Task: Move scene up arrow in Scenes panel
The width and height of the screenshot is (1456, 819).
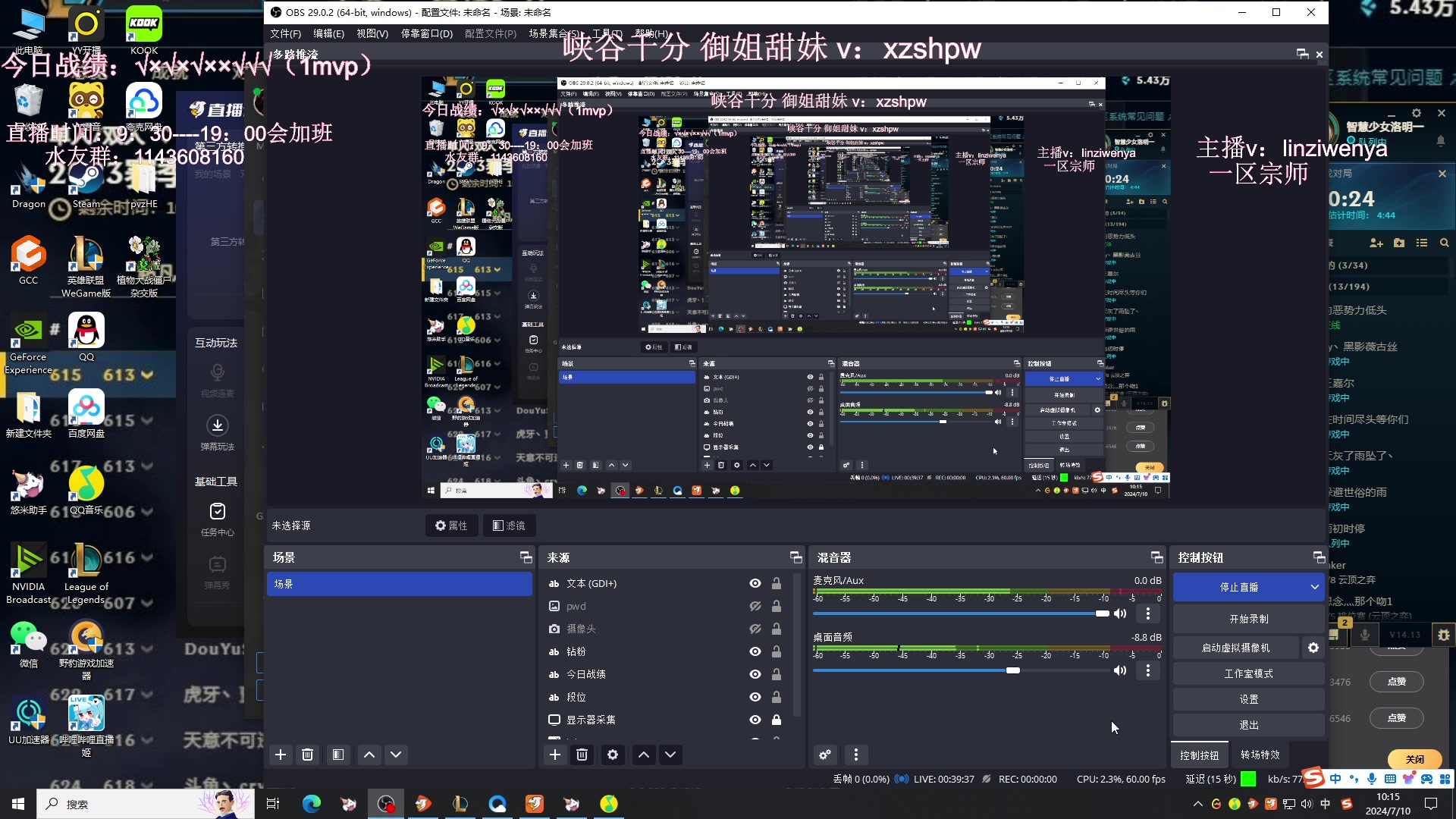Action: (369, 755)
